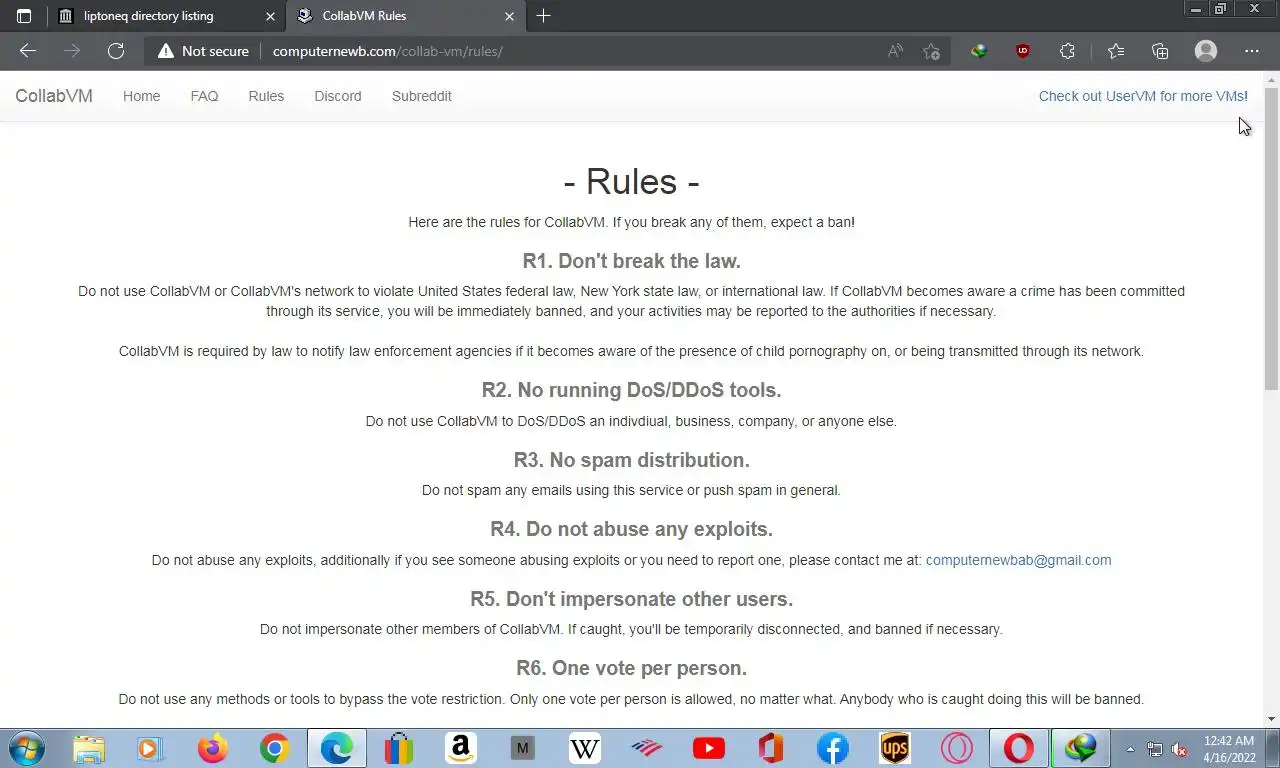The image size is (1280, 768).
Task: Click the scrollbar up arrow
Action: tap(1271, 78)
